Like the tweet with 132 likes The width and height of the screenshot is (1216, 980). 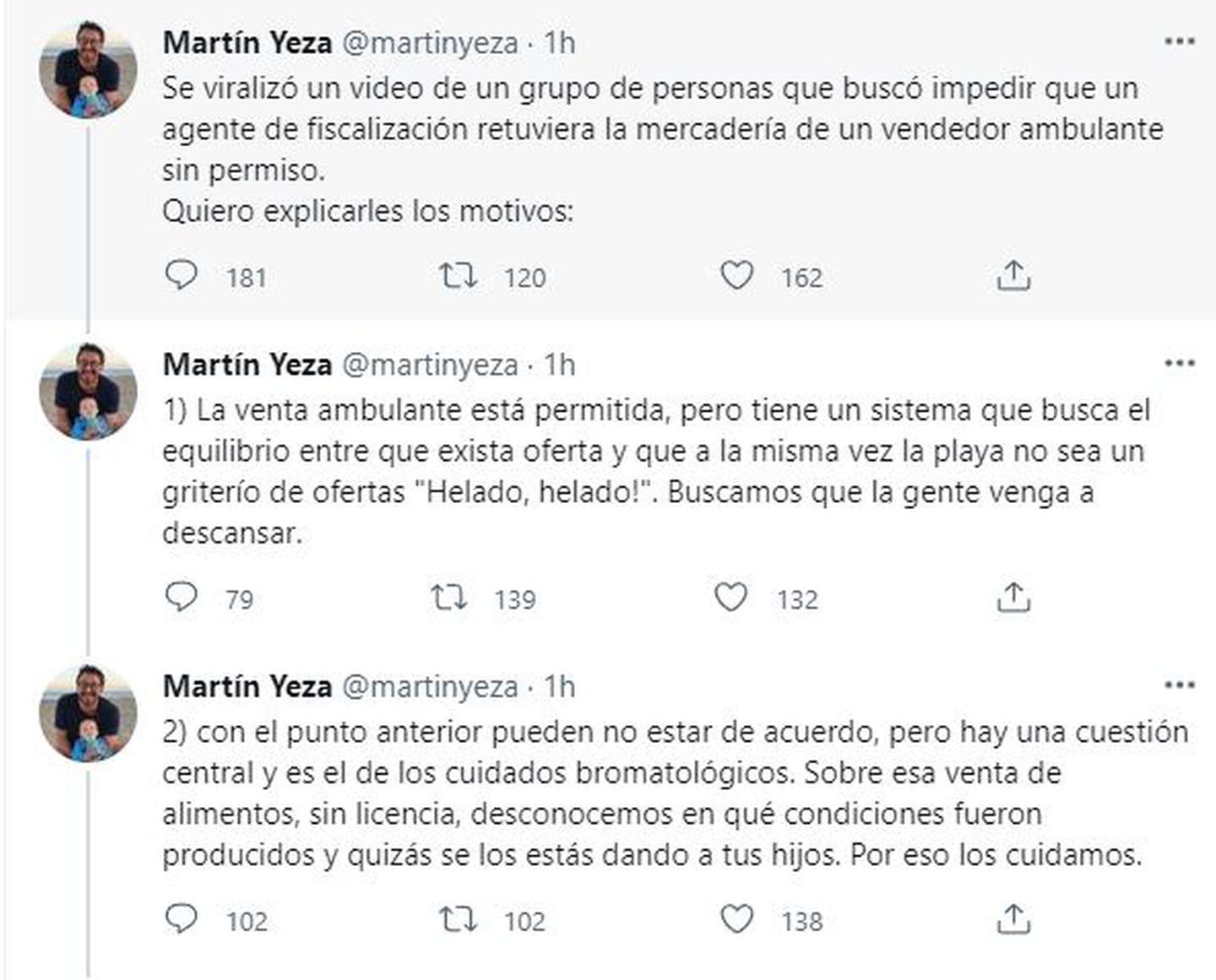point(730,598)
